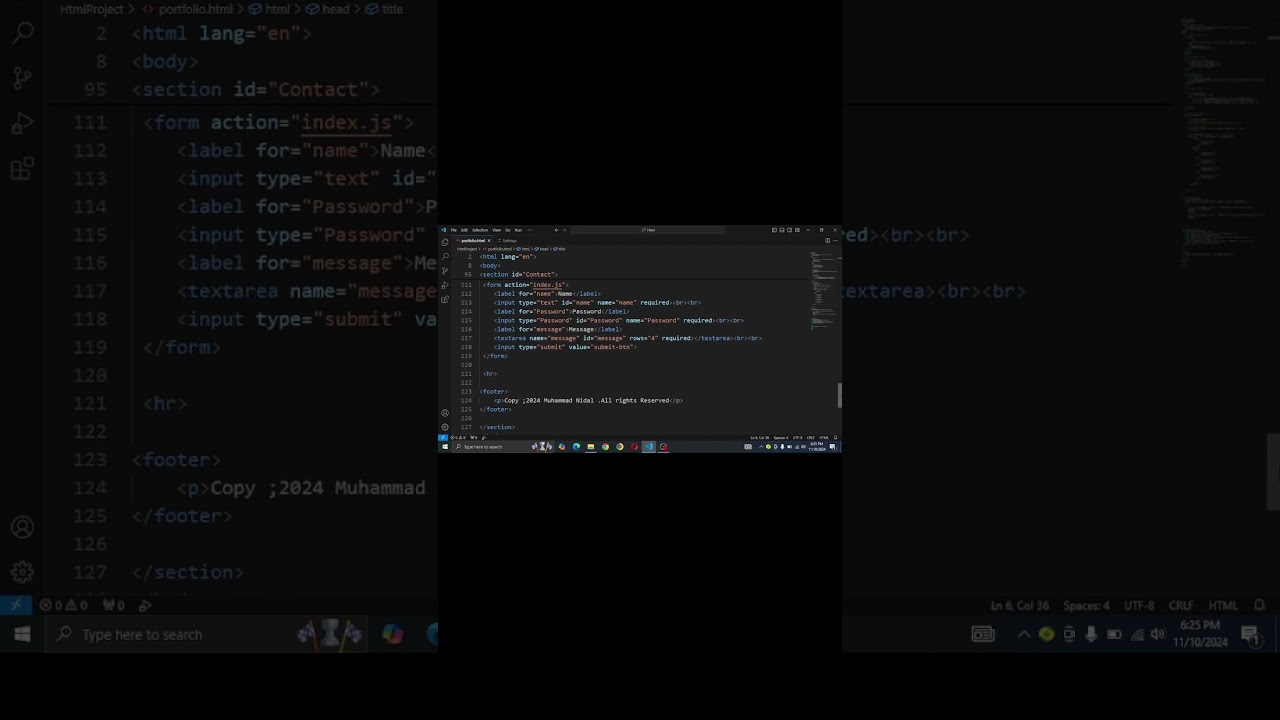Change language mode HTML in centered status bar

[824, 437]
